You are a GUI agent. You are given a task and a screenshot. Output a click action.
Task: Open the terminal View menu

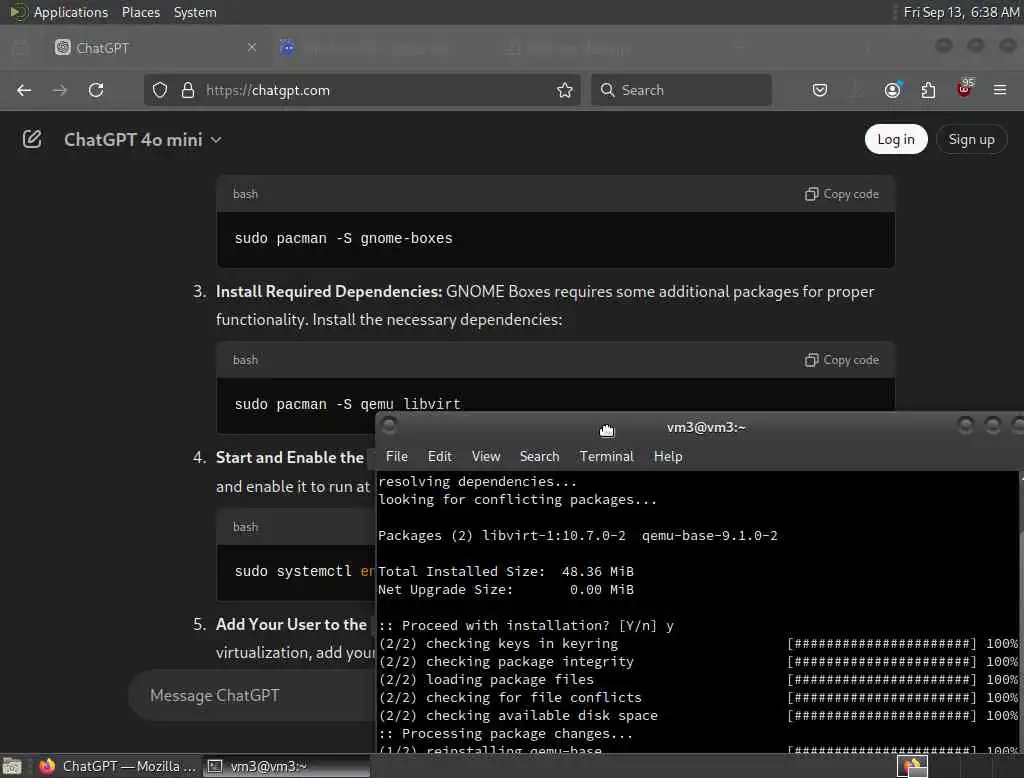tap(486, 456)
